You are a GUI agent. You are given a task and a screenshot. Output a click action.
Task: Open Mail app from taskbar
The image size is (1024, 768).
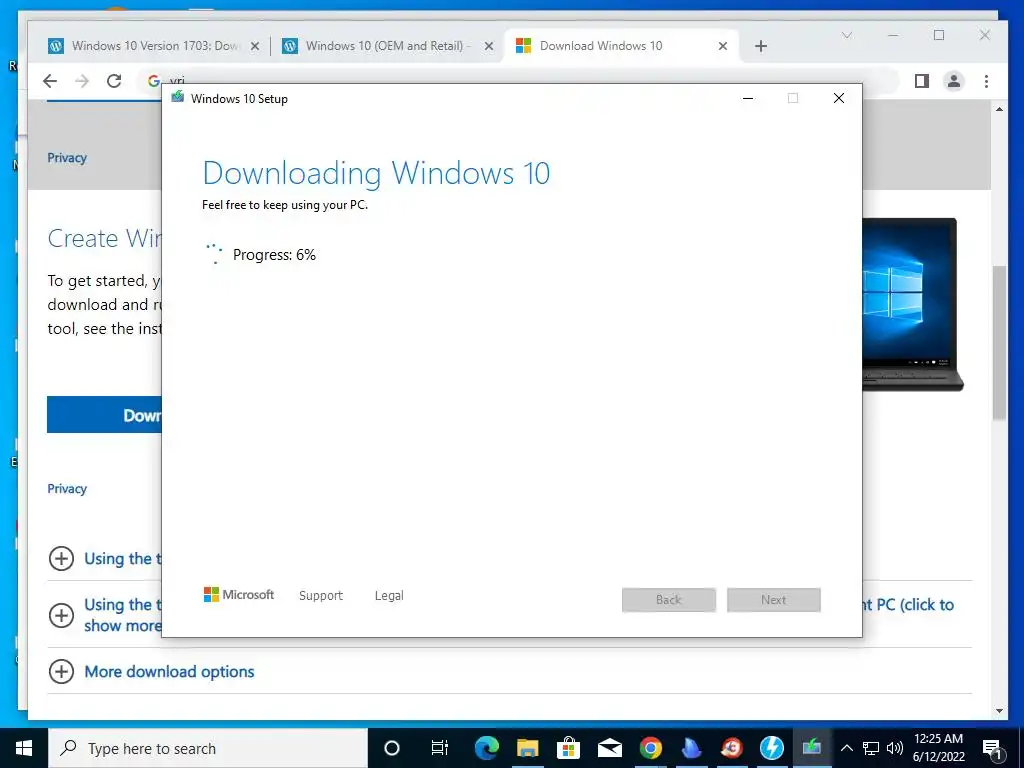click(609, 748)
